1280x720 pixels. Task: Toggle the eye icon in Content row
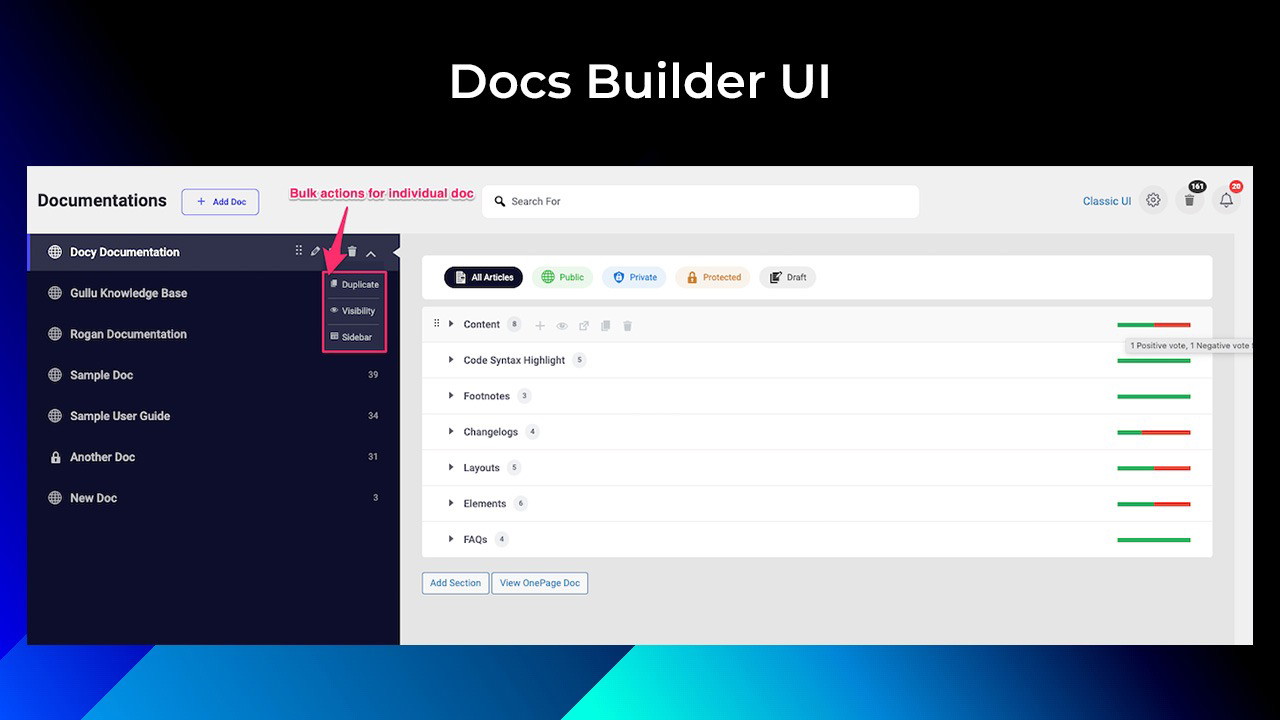click(x=562, y=326)
